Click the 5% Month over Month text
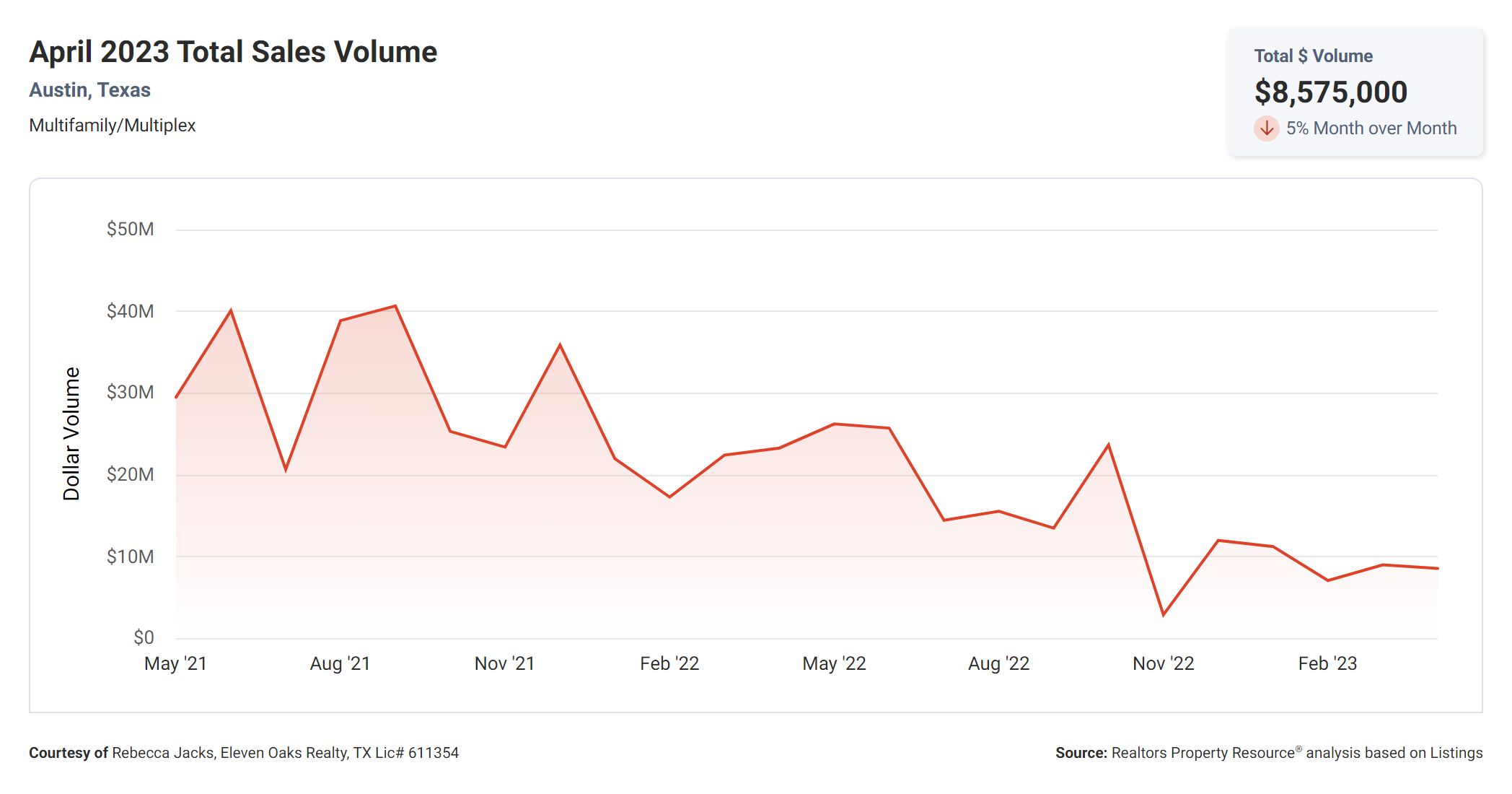The width and height of the screenshot is (1512, 794). click(1371, 128)
